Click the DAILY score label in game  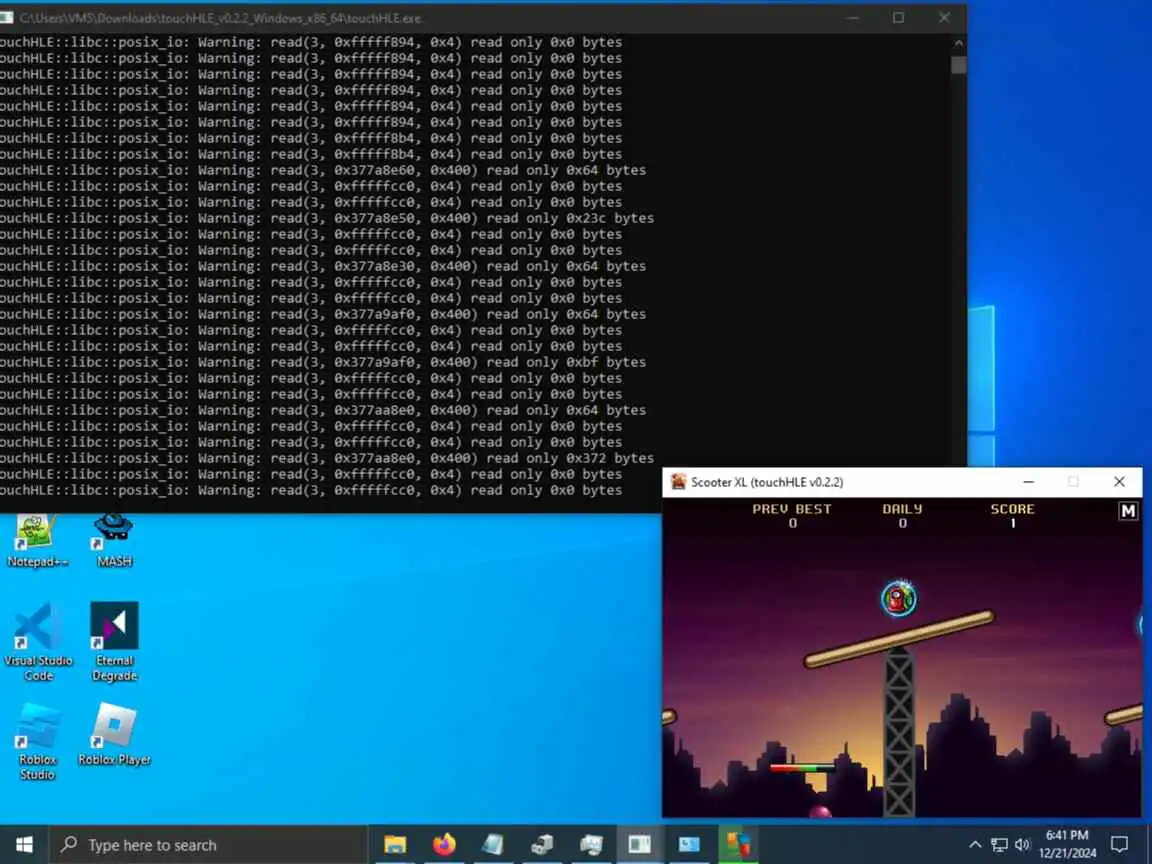click(902, 508)
